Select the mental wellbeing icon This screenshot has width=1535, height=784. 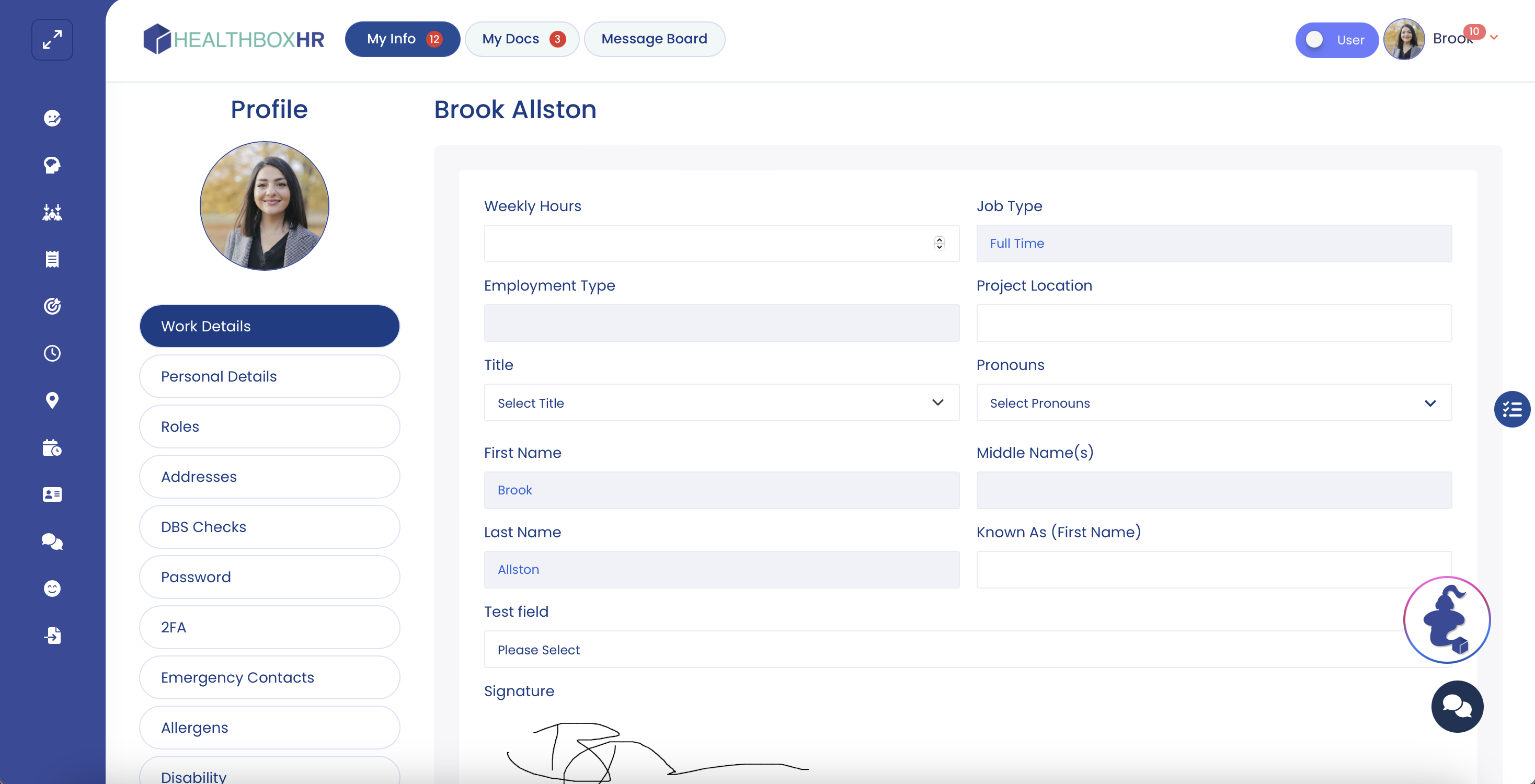52,166
